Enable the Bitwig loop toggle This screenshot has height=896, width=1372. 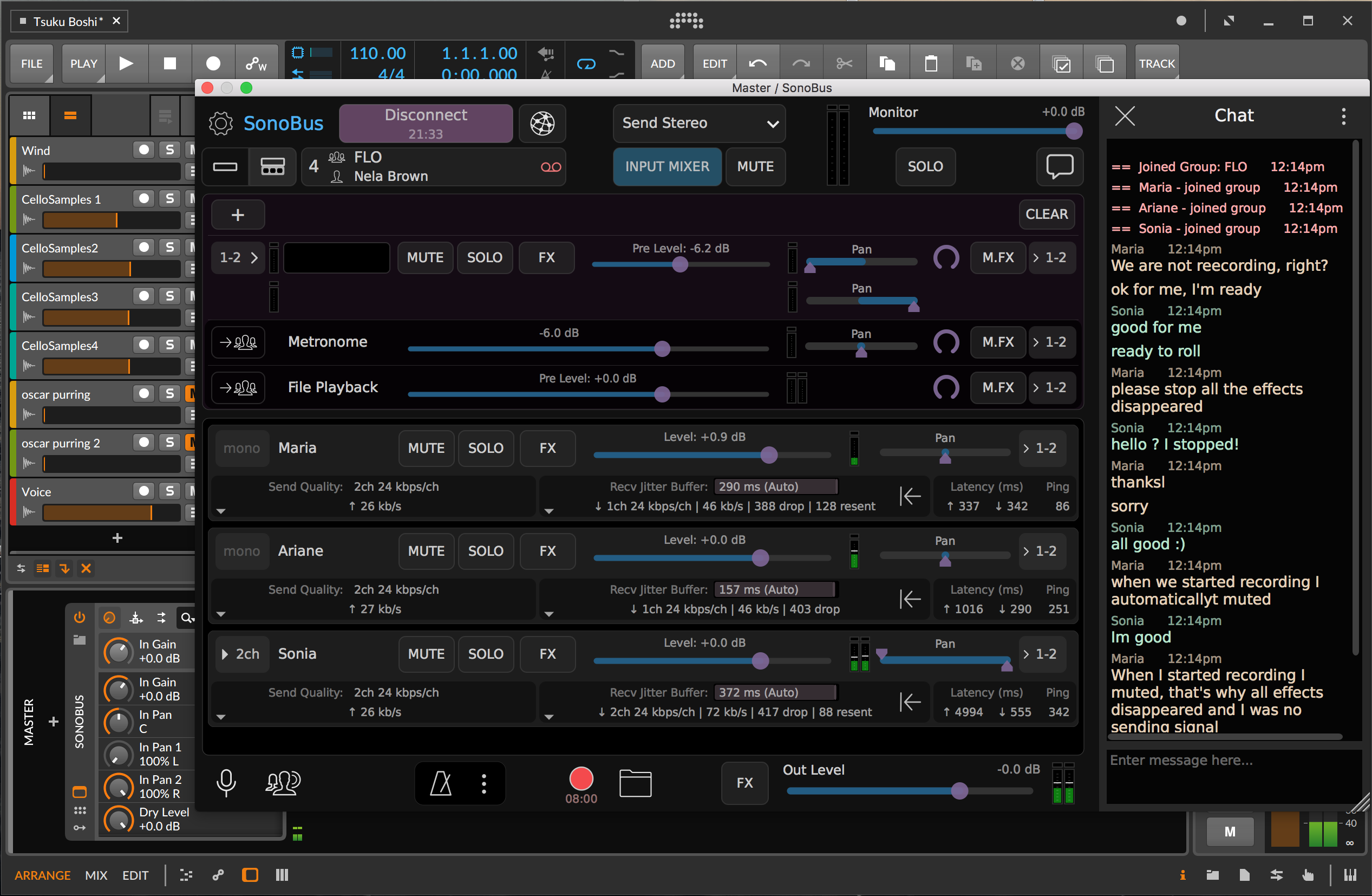(586, 63)
